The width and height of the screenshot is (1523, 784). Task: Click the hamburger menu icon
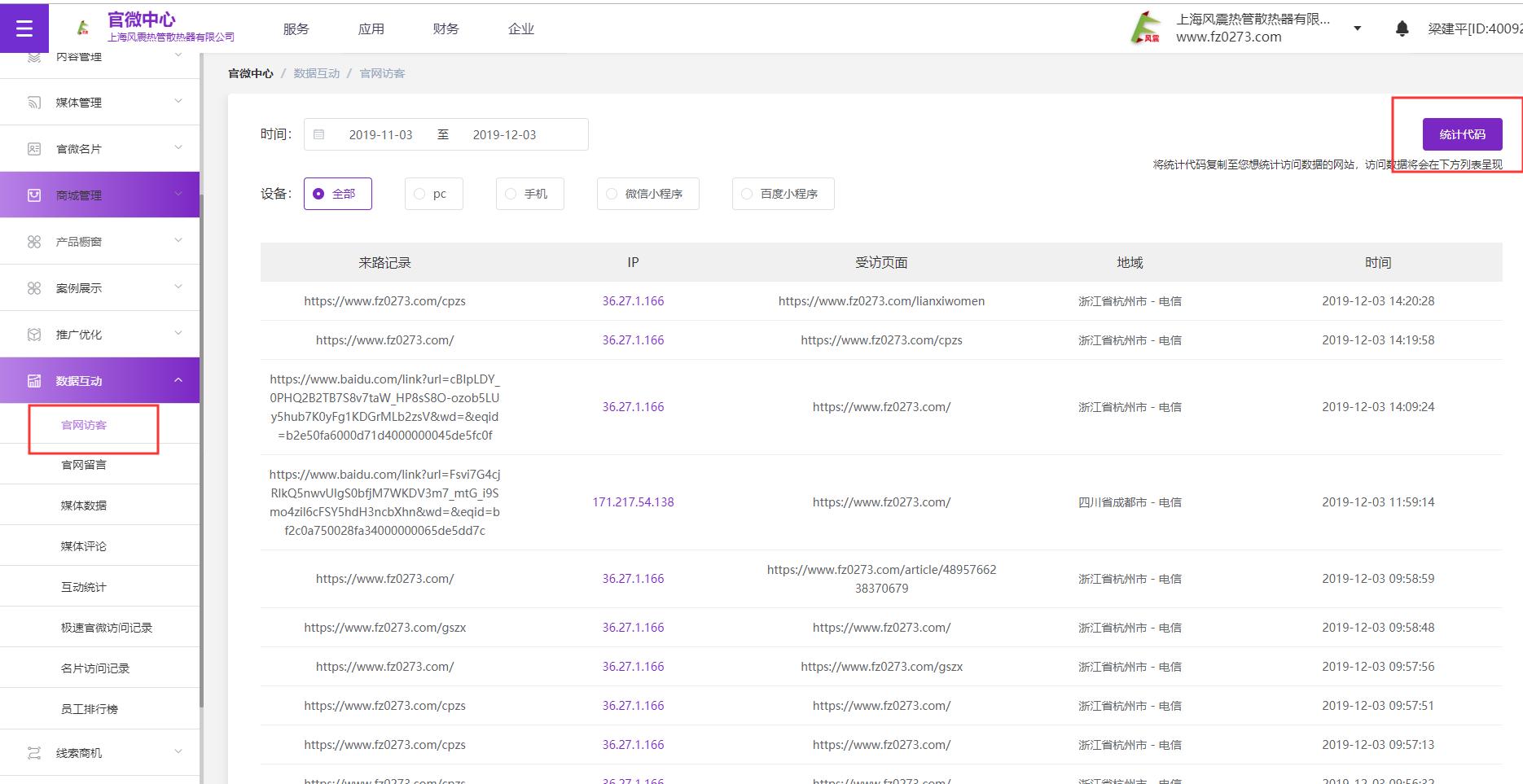point(24,28)
